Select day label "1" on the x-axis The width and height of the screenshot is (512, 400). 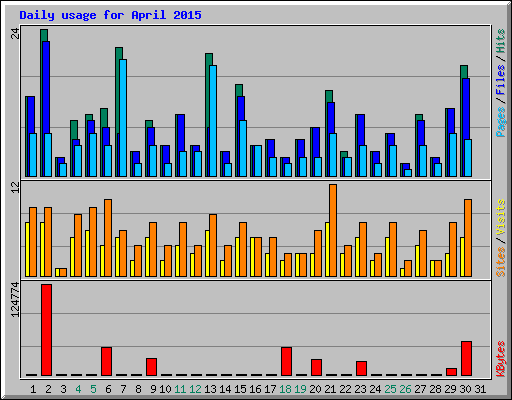click(x=33, y=389)
